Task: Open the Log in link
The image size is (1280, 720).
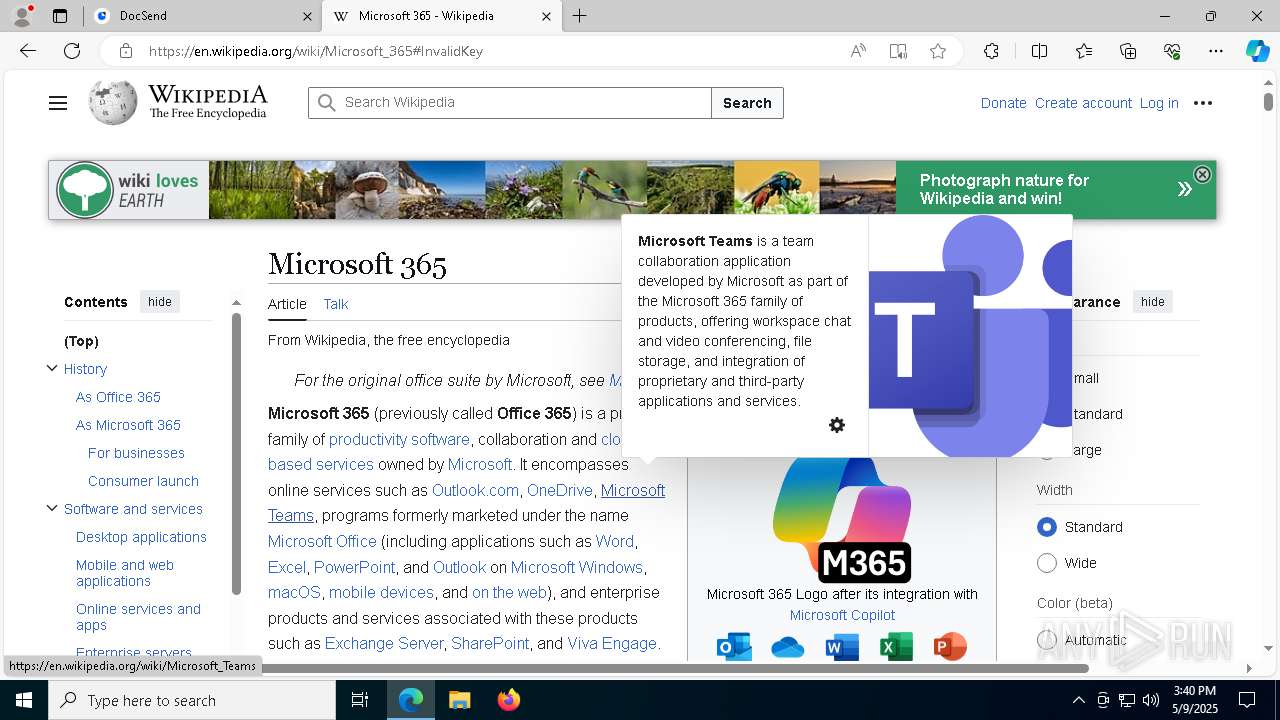Action: 1159,103
